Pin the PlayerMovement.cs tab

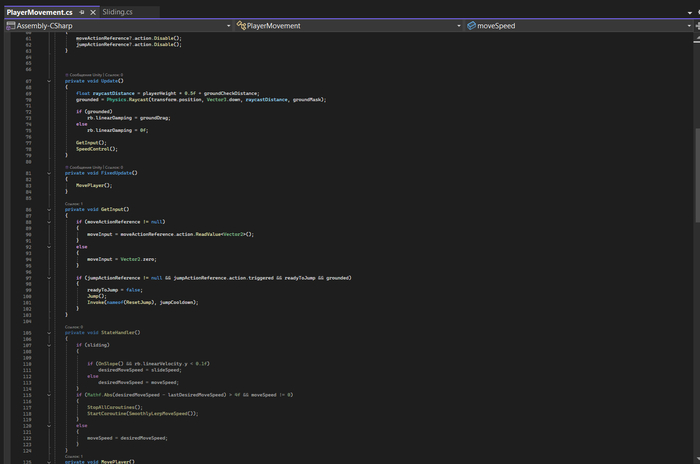tap(82, 12)
